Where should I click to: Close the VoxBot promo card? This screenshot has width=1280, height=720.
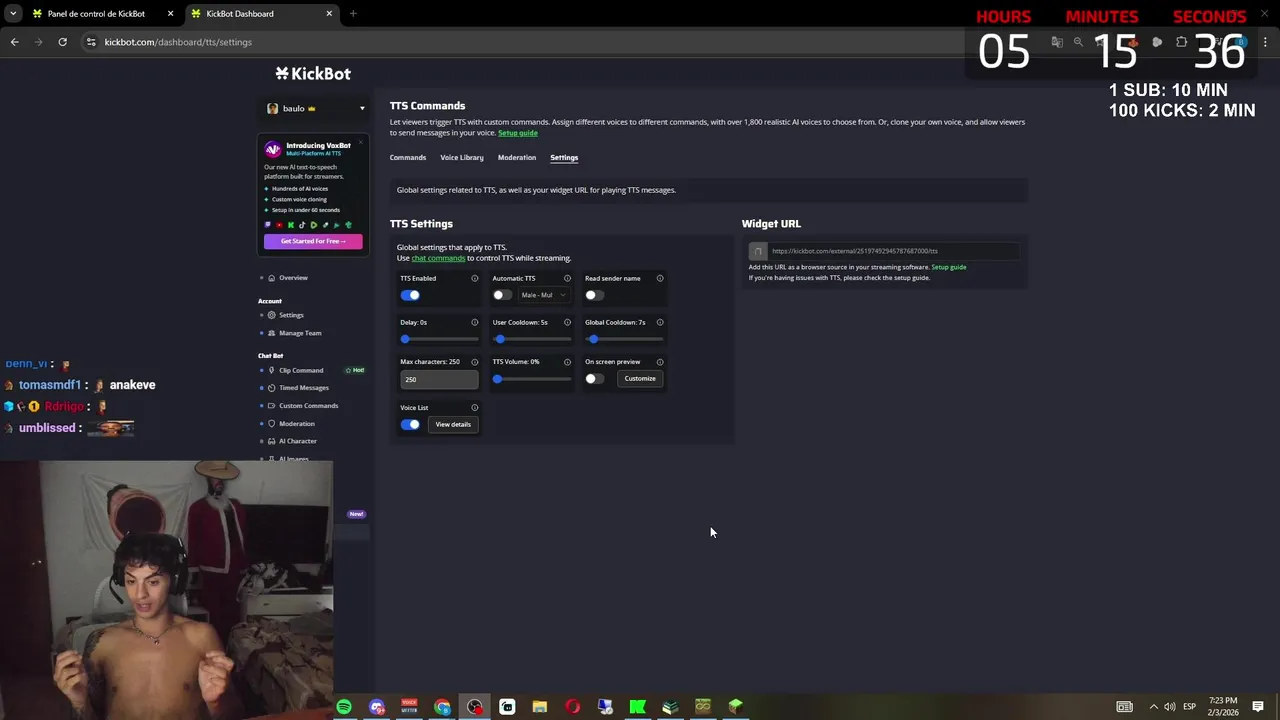[361, 141]
